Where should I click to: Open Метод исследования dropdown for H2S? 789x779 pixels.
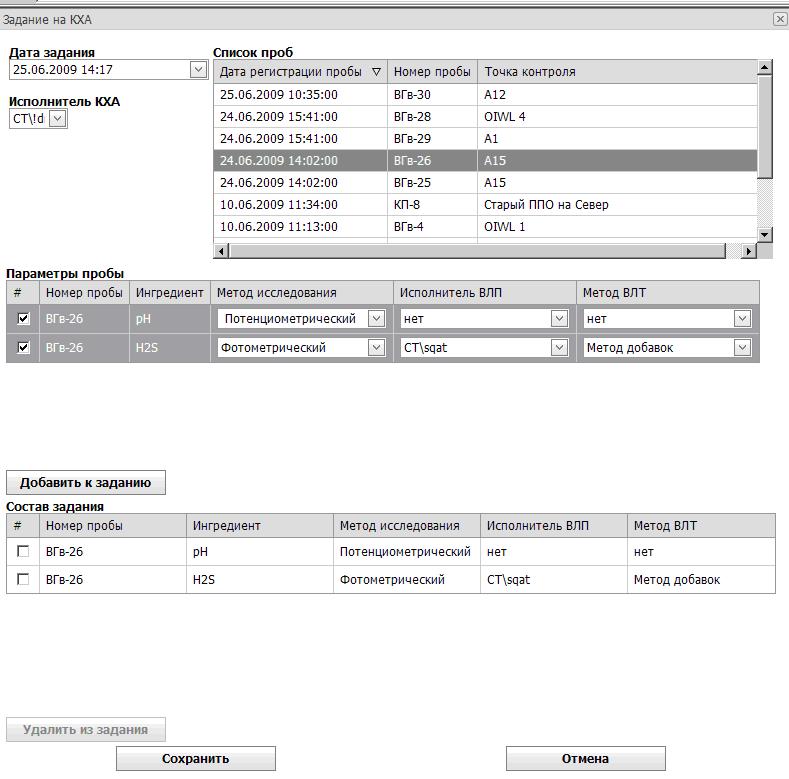point(376,348)
